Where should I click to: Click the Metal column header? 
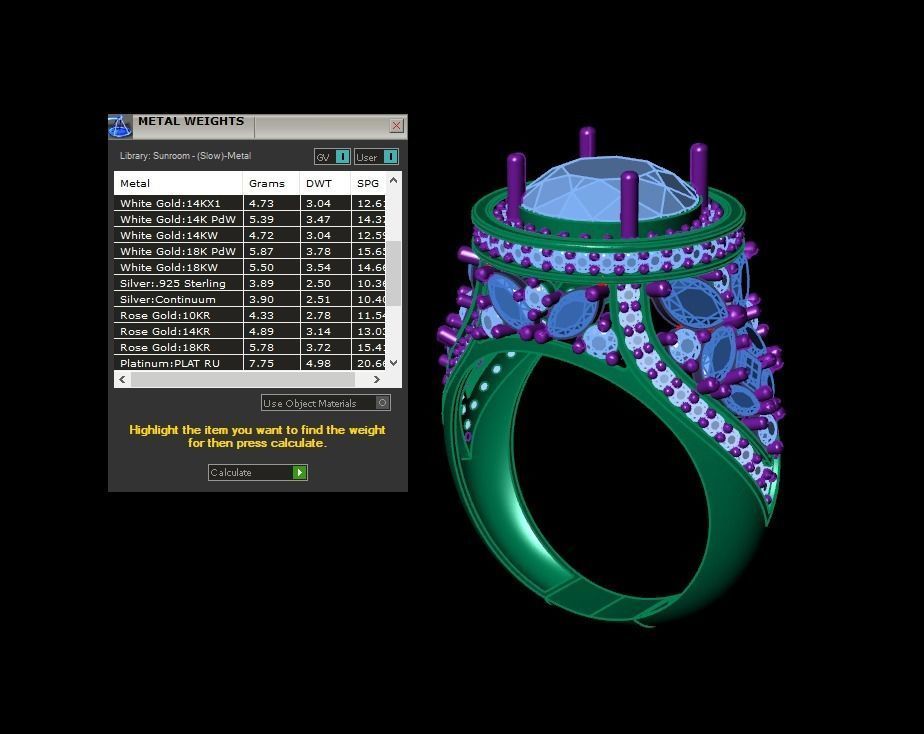[178, 183]
